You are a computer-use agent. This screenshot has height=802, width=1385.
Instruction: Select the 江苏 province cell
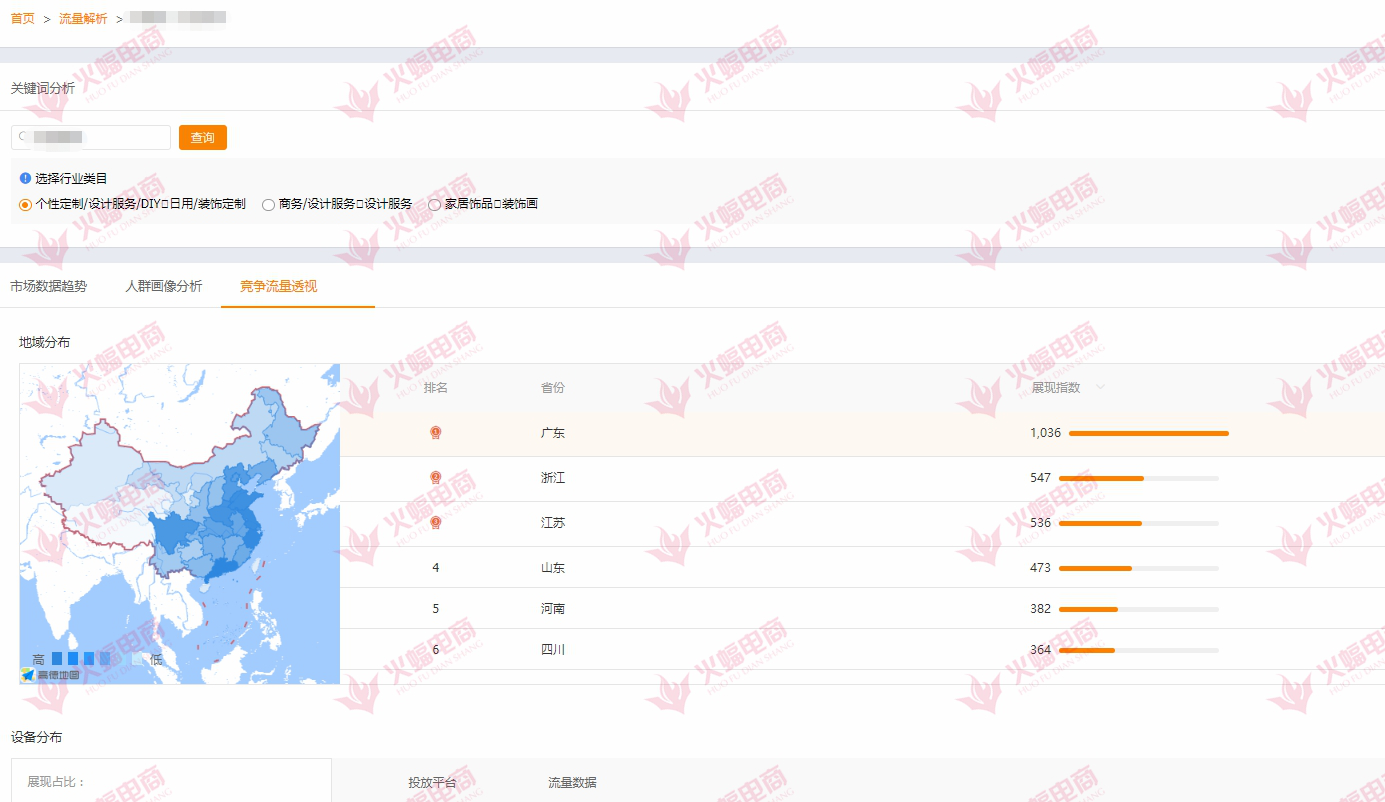(x=553, y=523)
